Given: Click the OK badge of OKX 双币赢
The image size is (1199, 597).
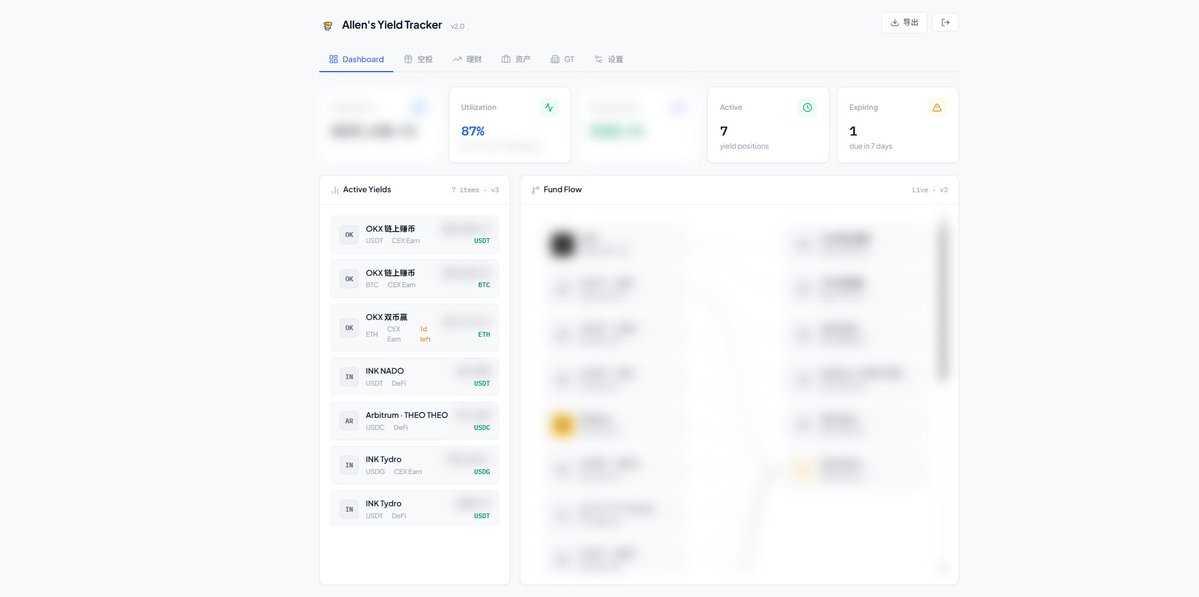Looking at the screenshot, I should point(349,328).
